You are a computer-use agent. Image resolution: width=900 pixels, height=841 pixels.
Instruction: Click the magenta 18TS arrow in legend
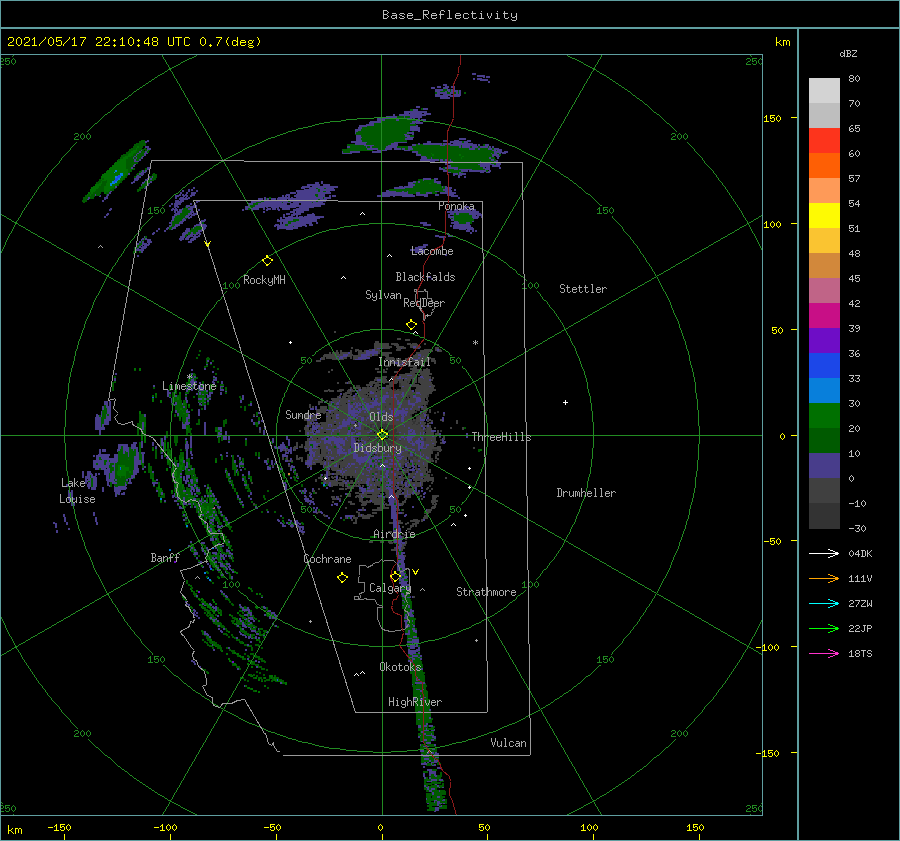pos(824,653)
